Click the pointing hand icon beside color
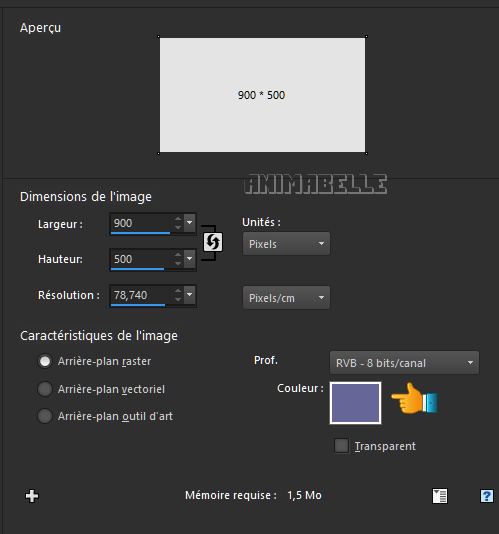Screen dimensions: 499x534 click(x=414, y=399)
